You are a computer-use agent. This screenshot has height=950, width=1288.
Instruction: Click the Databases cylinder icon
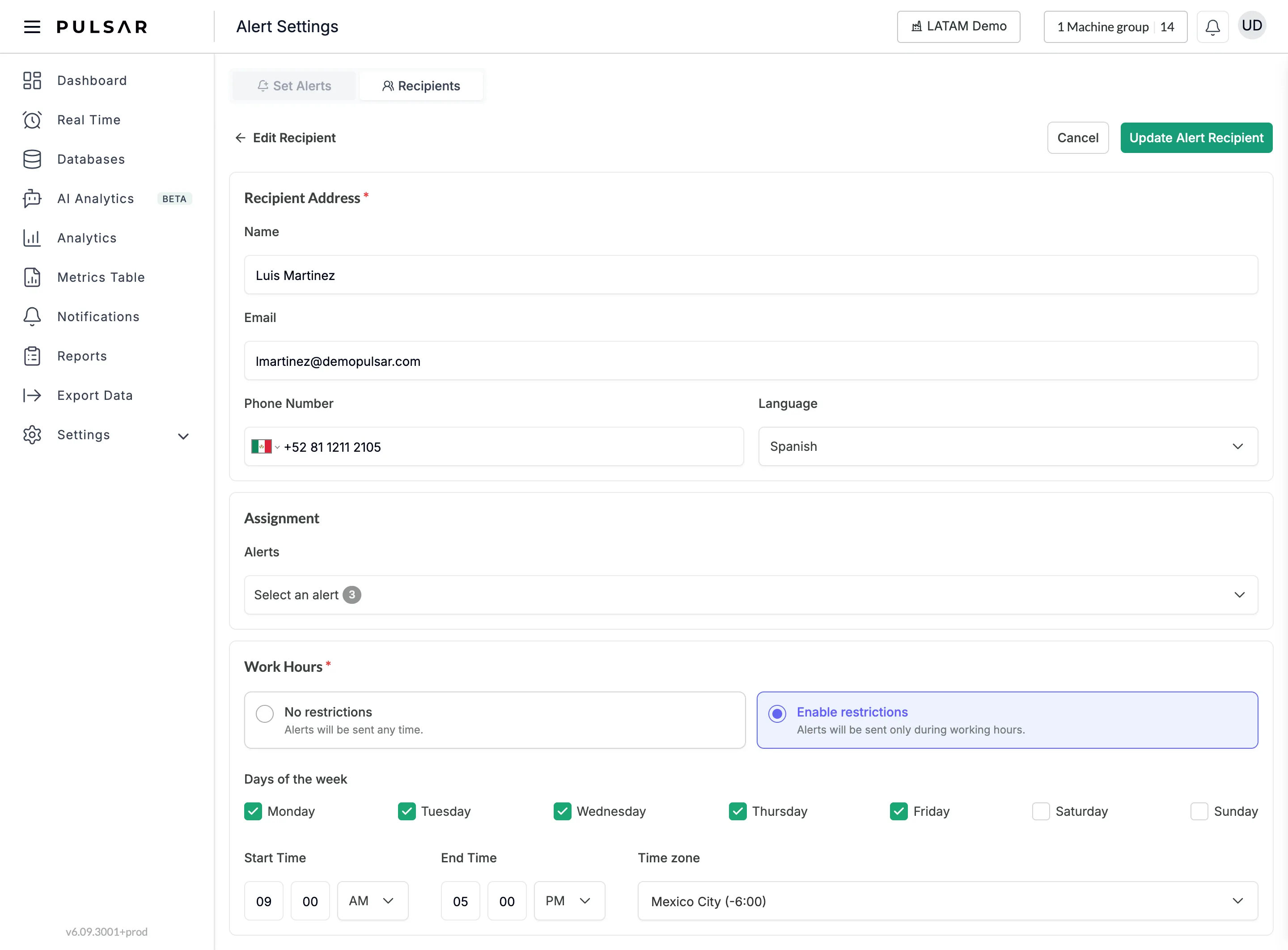[x=32, y=159]
